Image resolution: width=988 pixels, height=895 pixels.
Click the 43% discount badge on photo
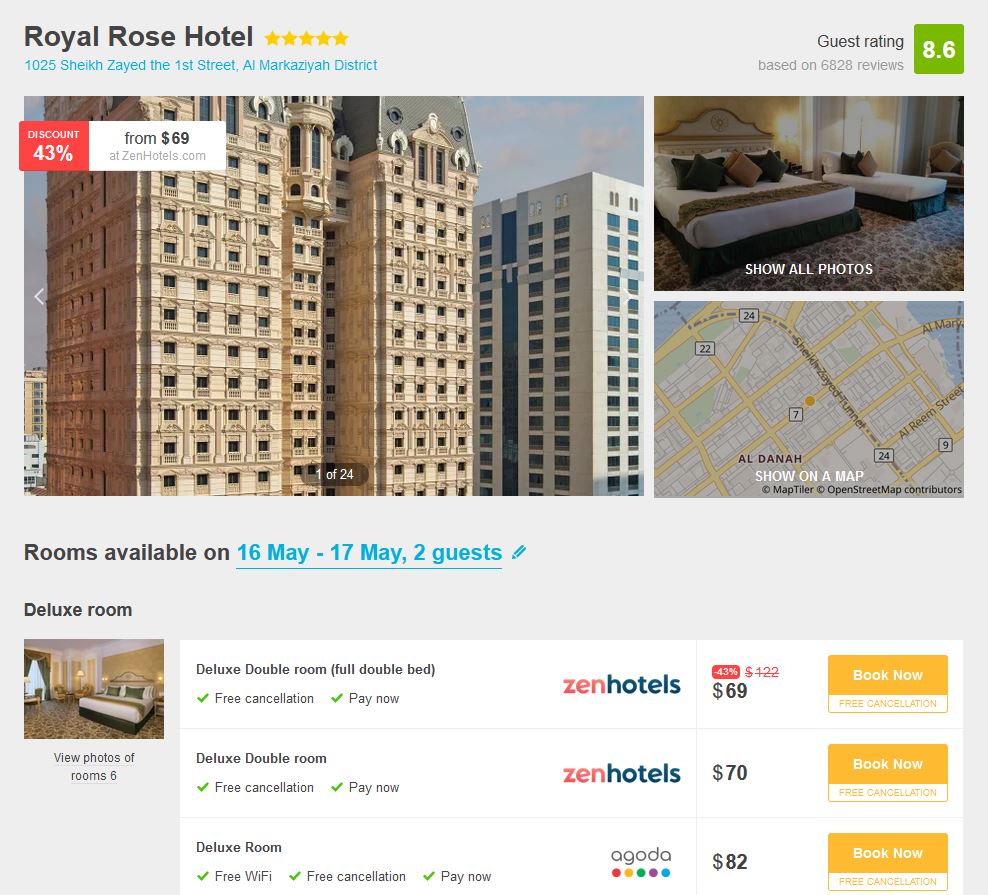pyautogui.click(x=54, y=146)
